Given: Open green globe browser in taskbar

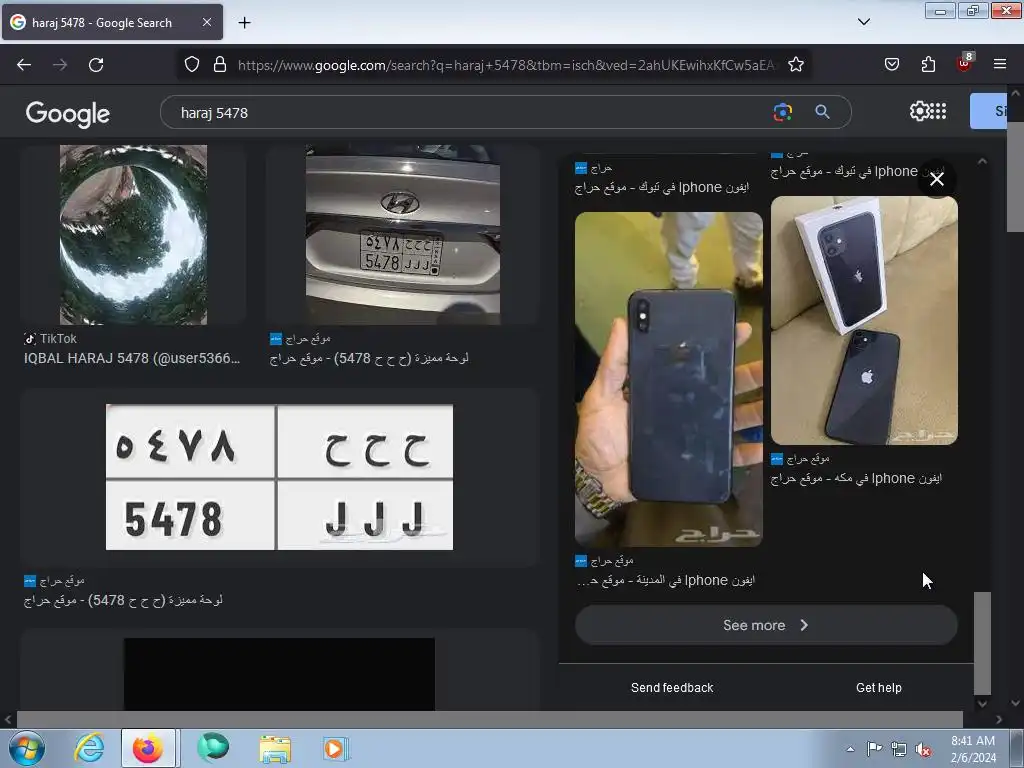Looking at the screenshot, I should (x=213, y=748).
